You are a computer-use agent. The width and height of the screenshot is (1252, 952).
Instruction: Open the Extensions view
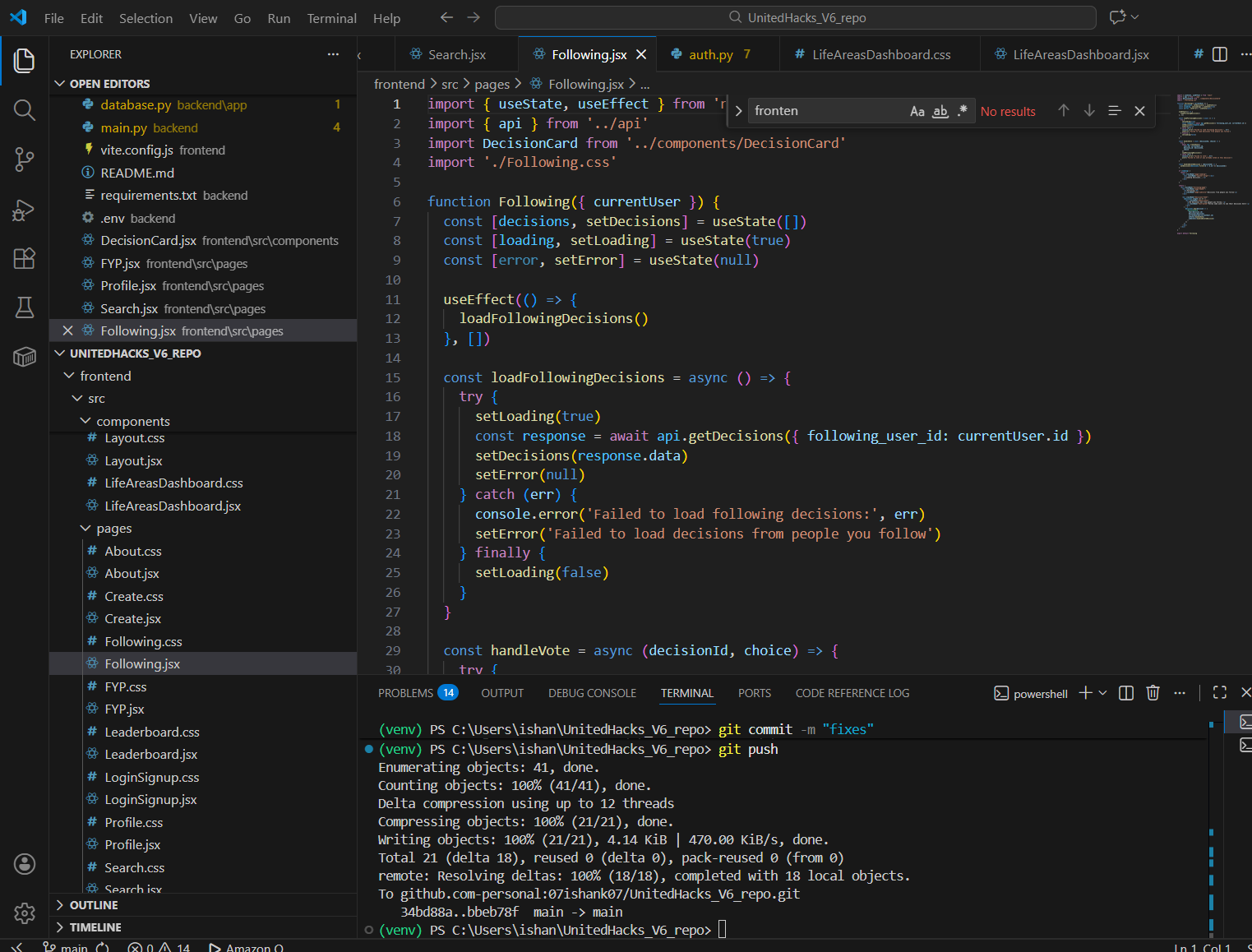click(25, 259)
